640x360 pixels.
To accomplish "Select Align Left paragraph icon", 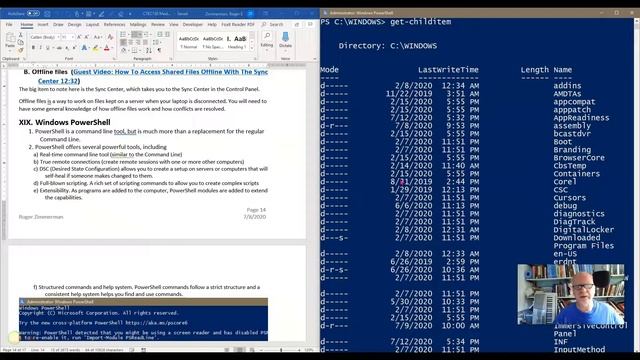I will pyautogui.click(x=123, y=42).
